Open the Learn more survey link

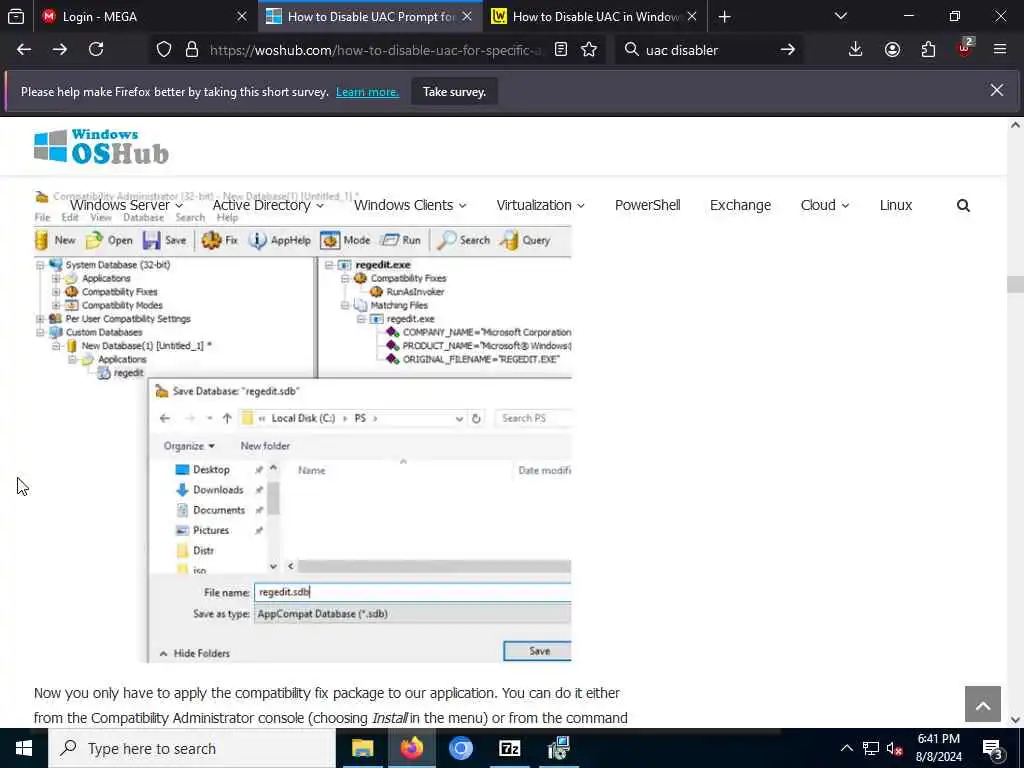[367, 92]
